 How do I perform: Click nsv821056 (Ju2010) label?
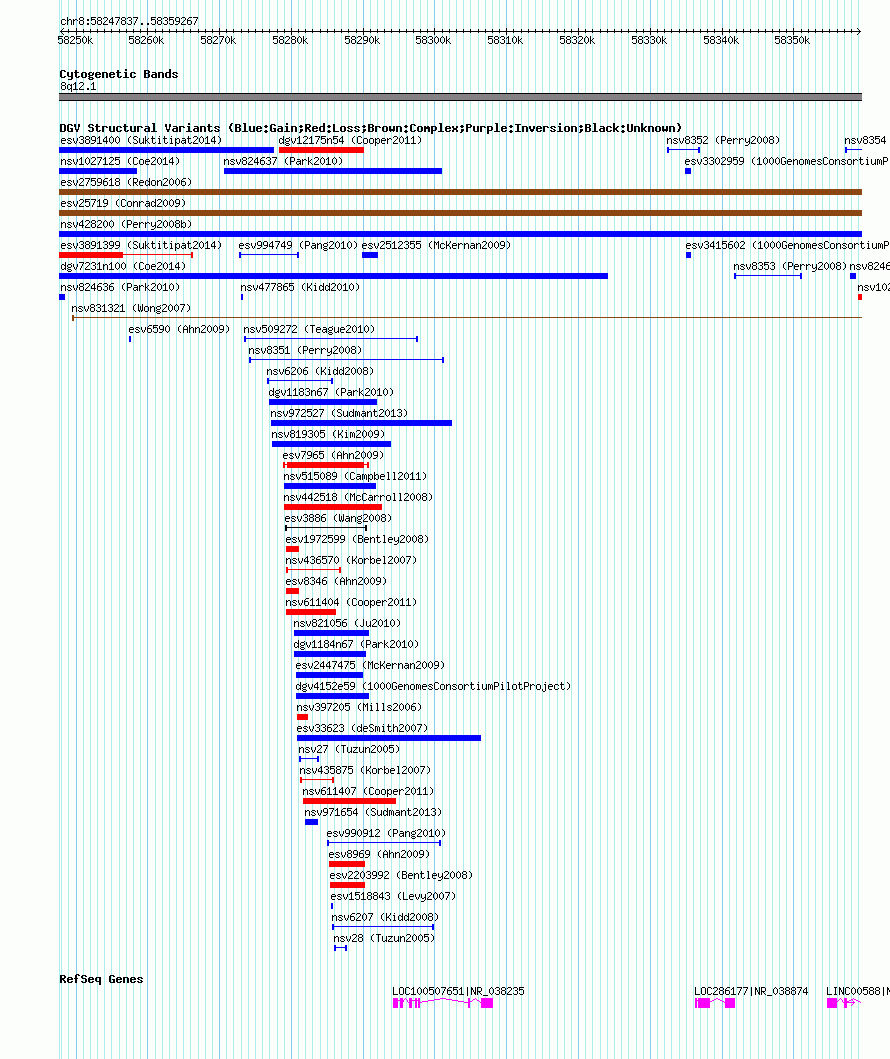coord(347,623)
